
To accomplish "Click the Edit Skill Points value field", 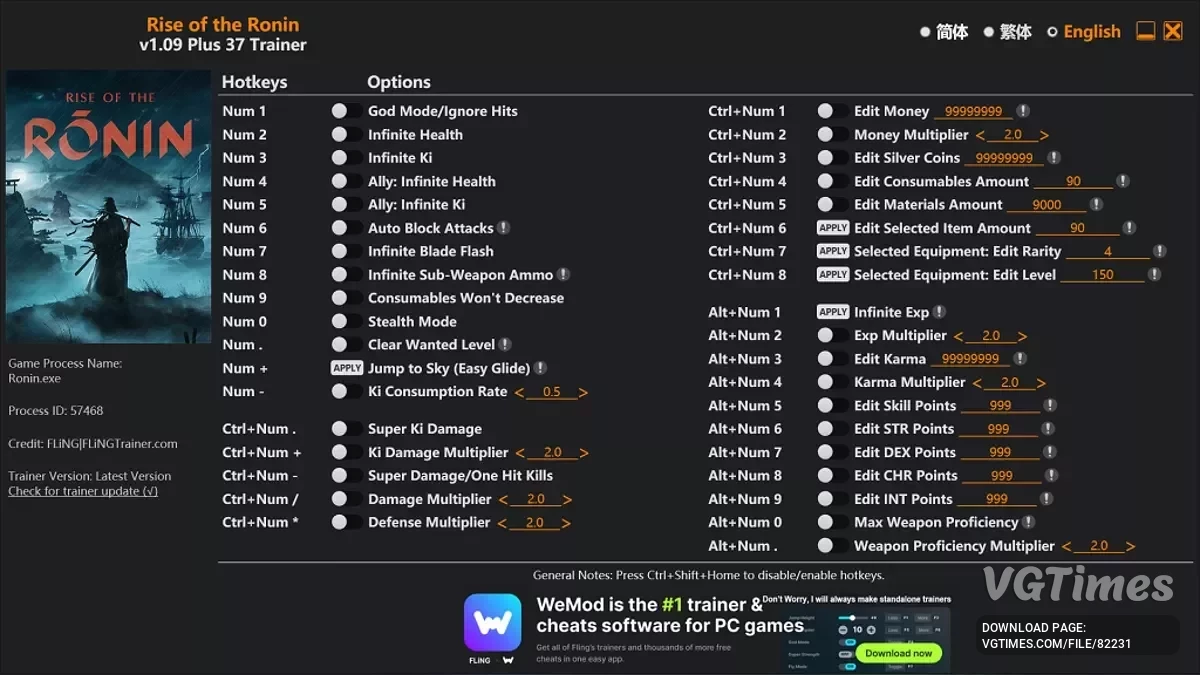I will point(1000,406).
